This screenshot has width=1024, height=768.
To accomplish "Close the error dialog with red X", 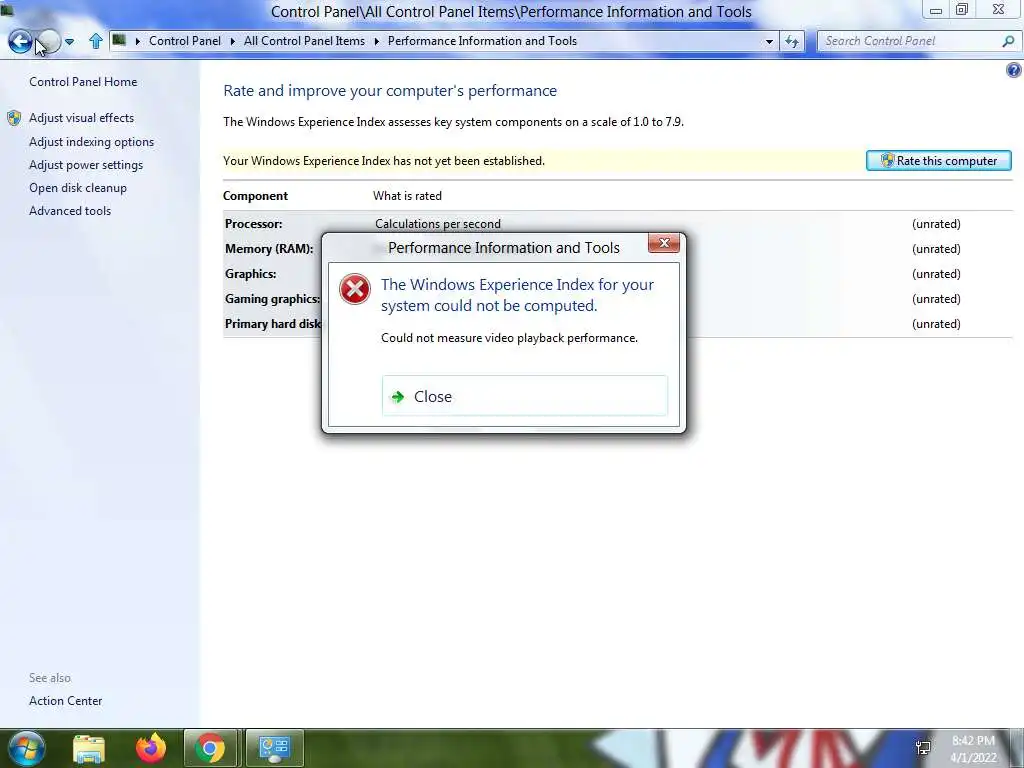I will coord(664,243).
